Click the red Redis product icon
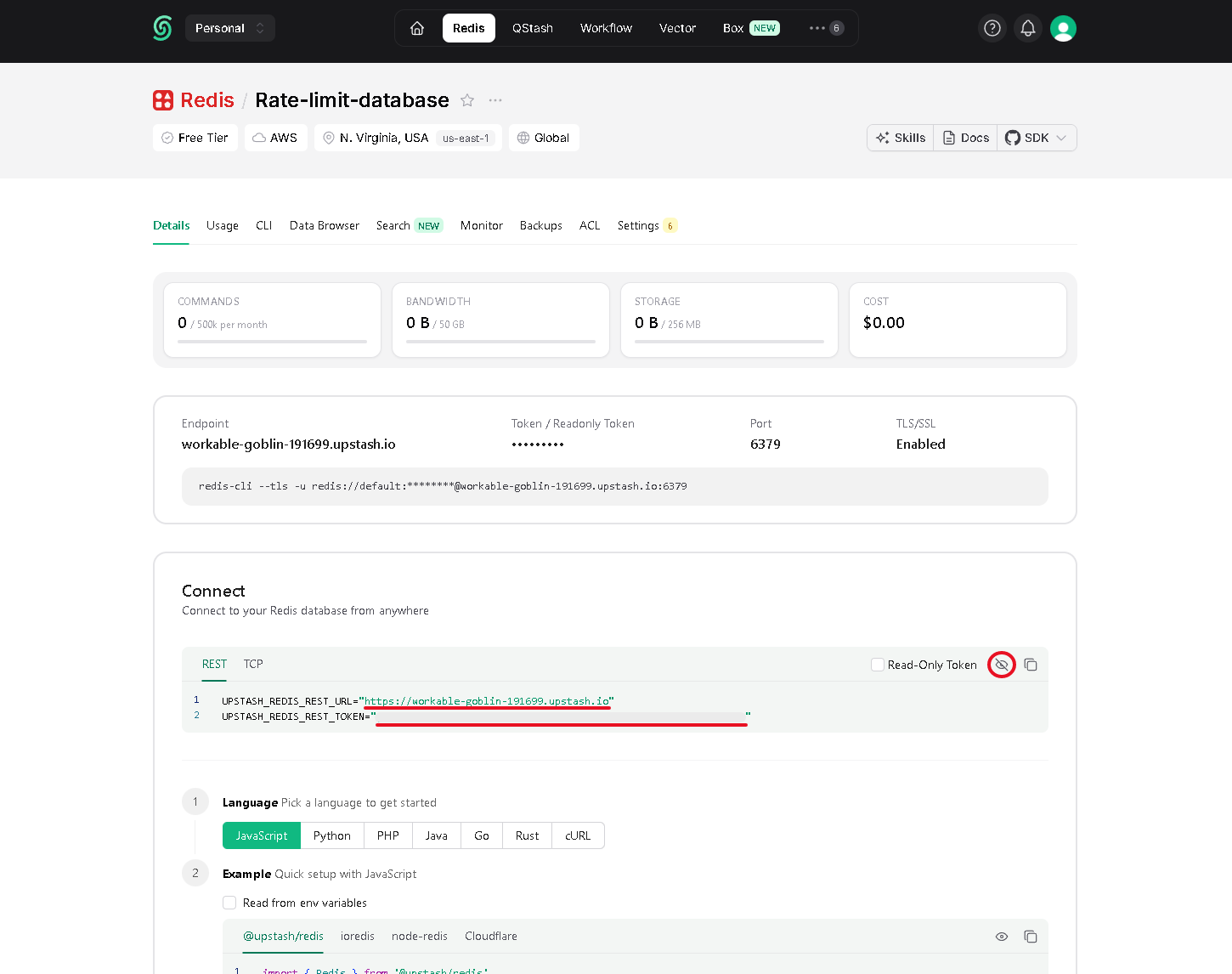The height and width of the screenshot is (974, 1232). point(163,100)
